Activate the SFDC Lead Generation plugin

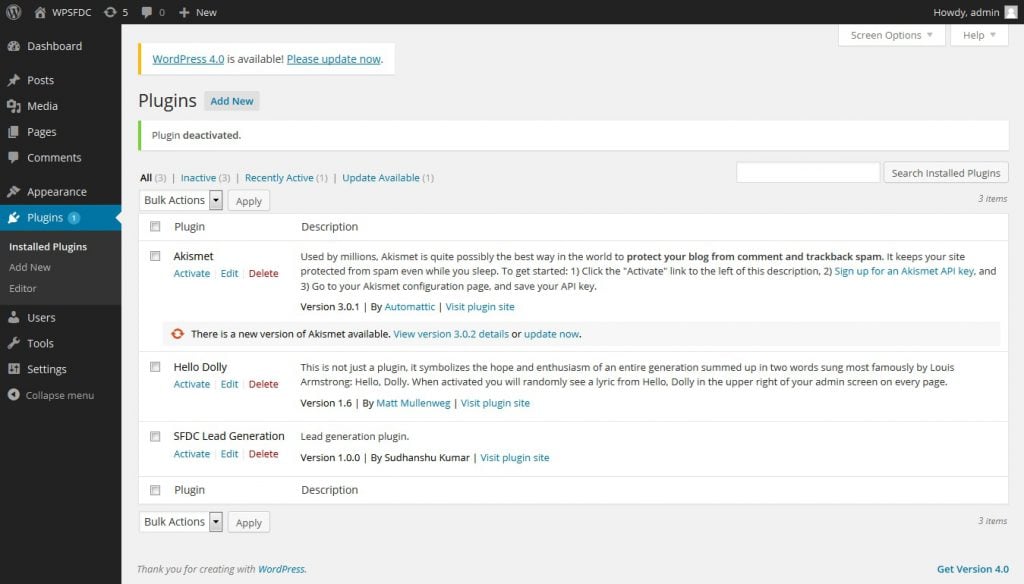(191, 454)
